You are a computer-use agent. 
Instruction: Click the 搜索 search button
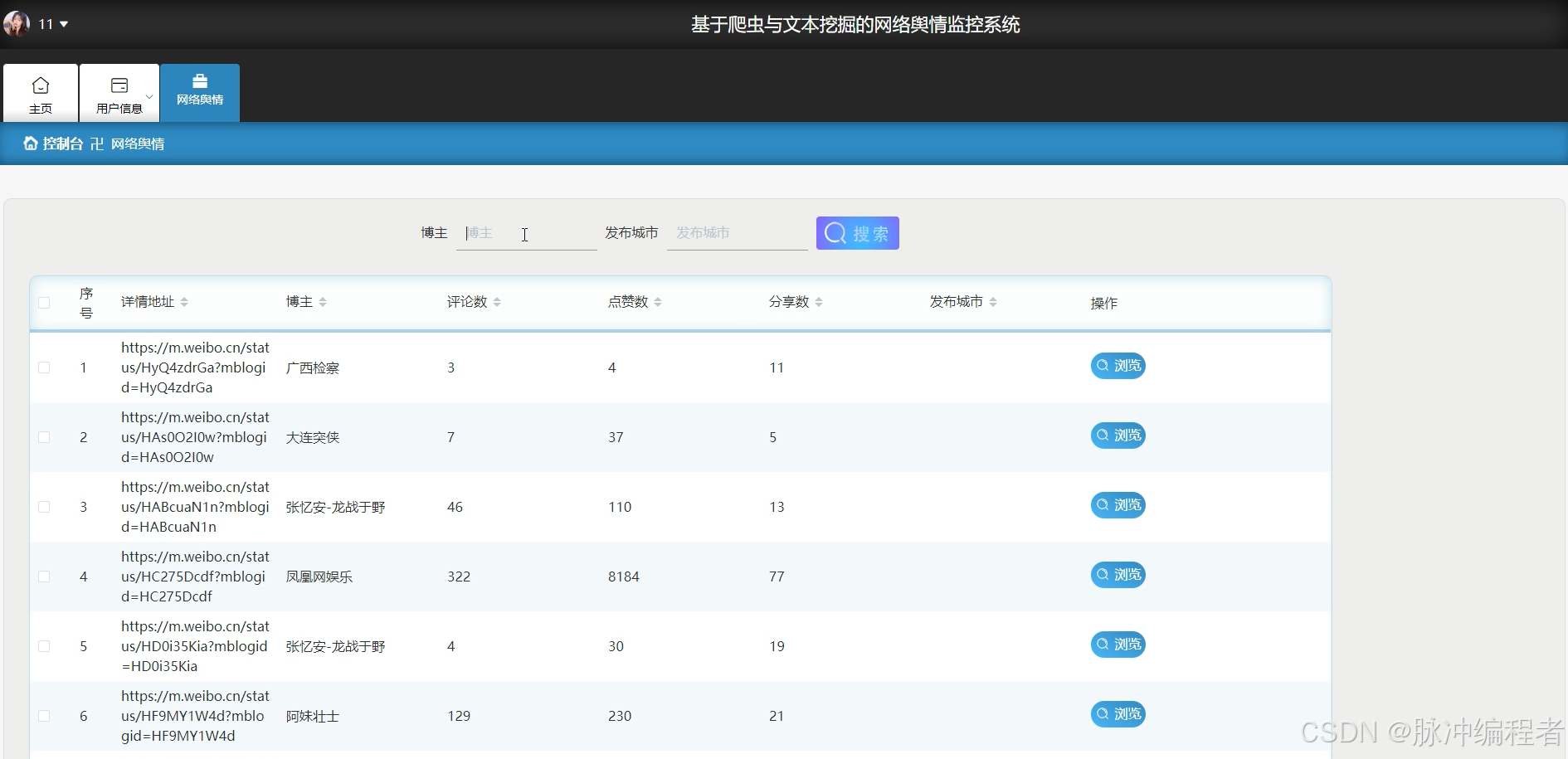pyautogui.click(x=858, y=233)
